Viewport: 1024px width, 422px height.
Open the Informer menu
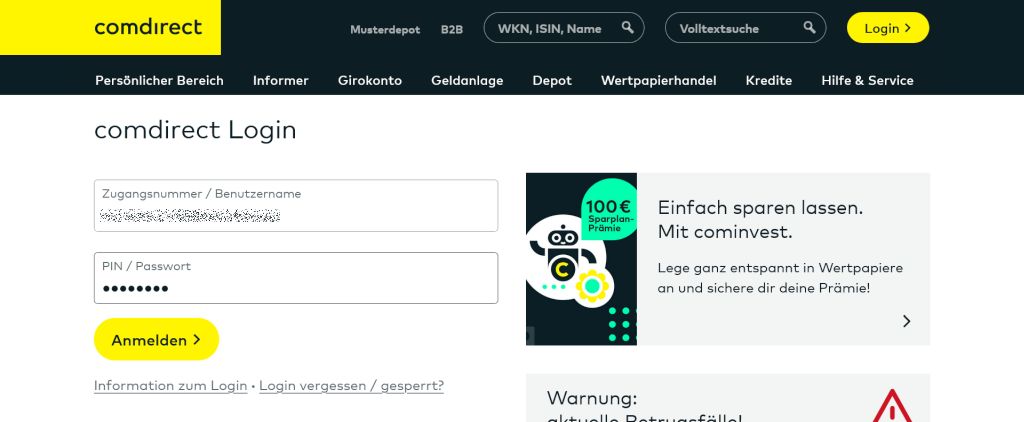[x=281, y=80]
